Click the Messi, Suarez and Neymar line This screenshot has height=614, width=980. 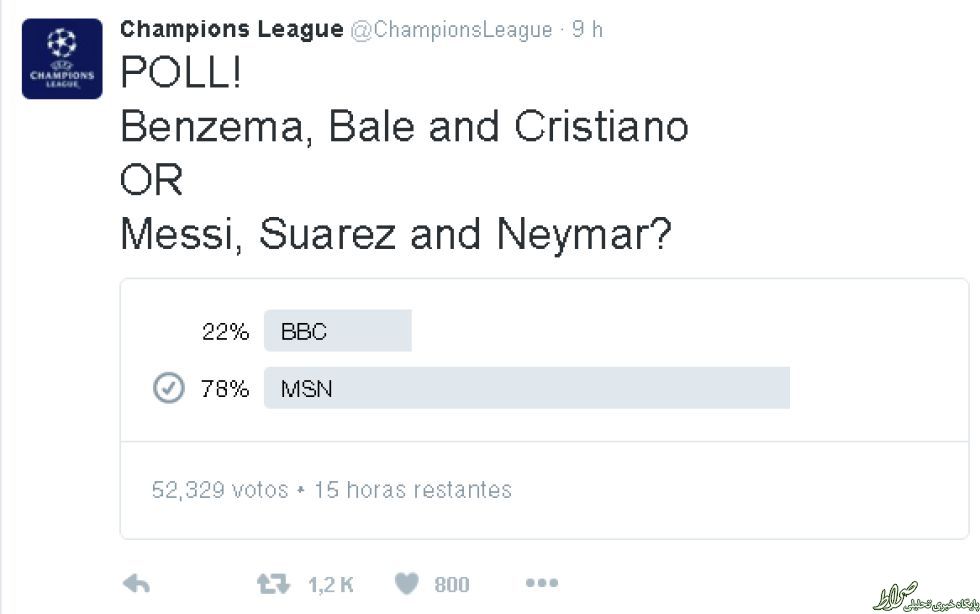[x=396, y=235]
